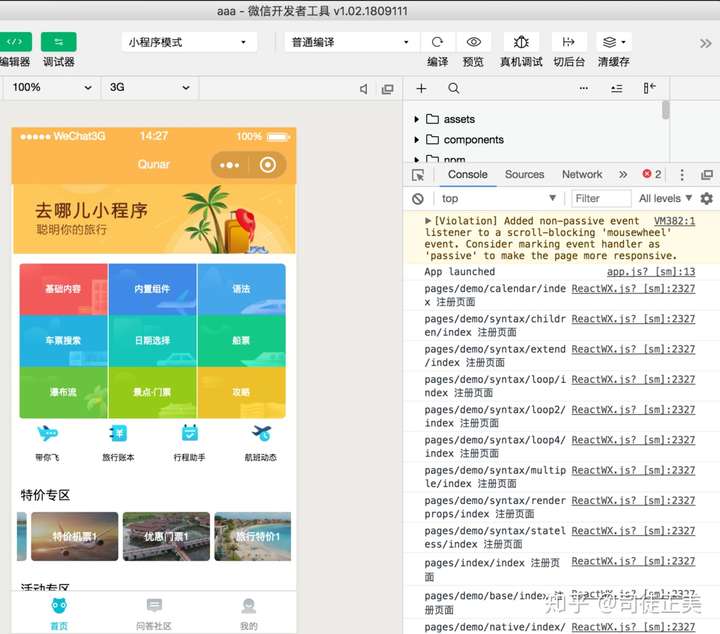Open the 内置组件 blue tile
Viewport: 720px width, 634px height.
click(152, 289)
